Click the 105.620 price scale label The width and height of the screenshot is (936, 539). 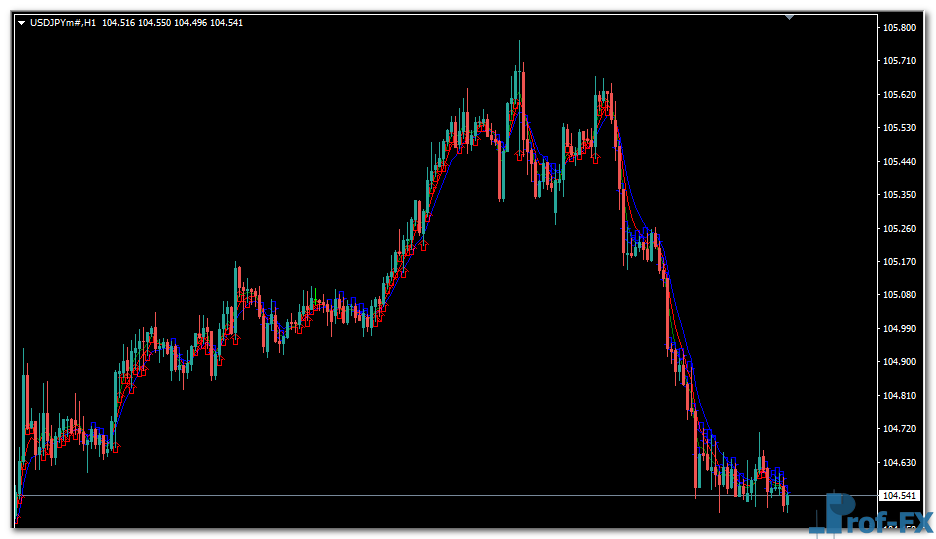900,95
